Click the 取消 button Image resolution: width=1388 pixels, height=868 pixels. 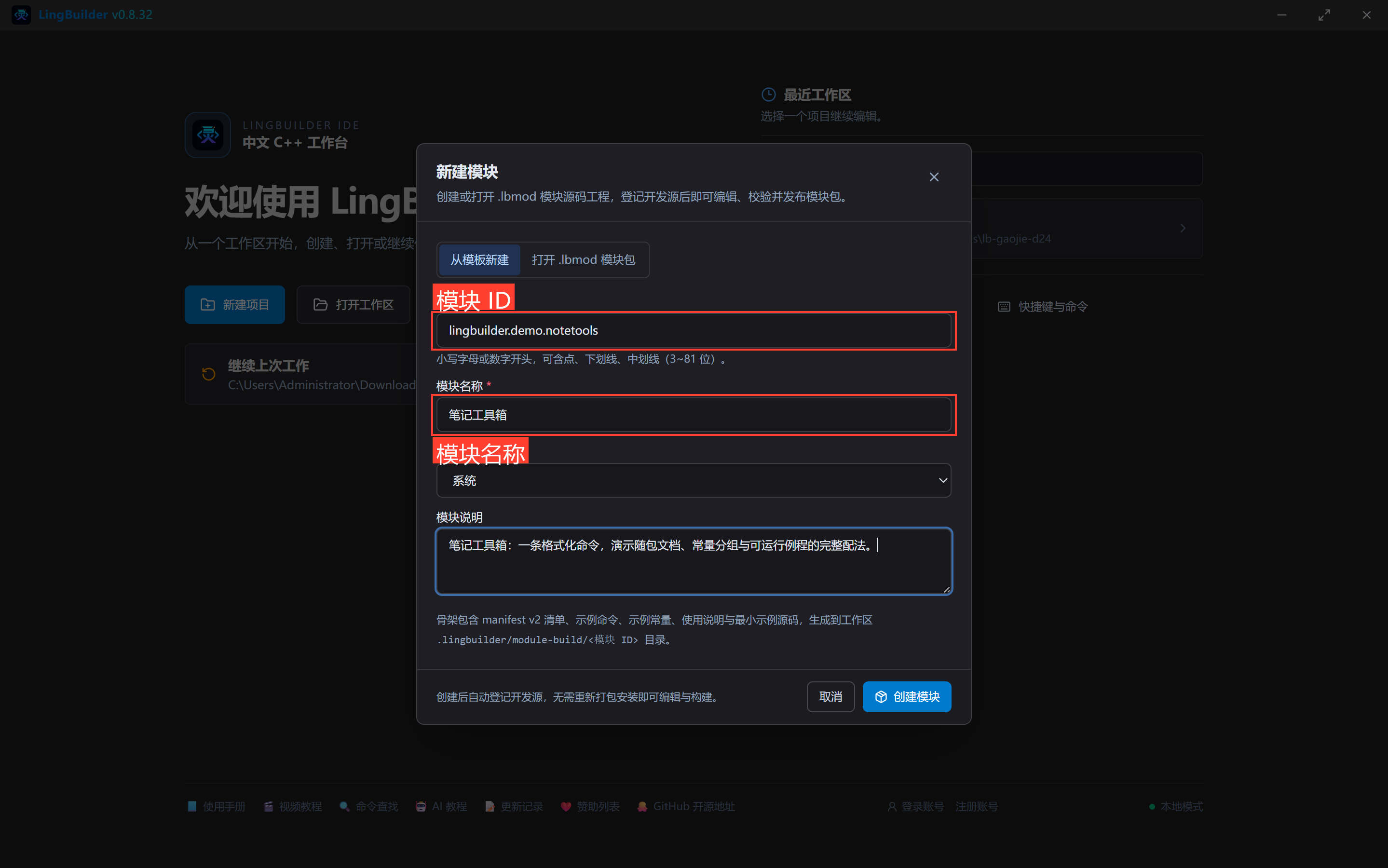point(830,697)
